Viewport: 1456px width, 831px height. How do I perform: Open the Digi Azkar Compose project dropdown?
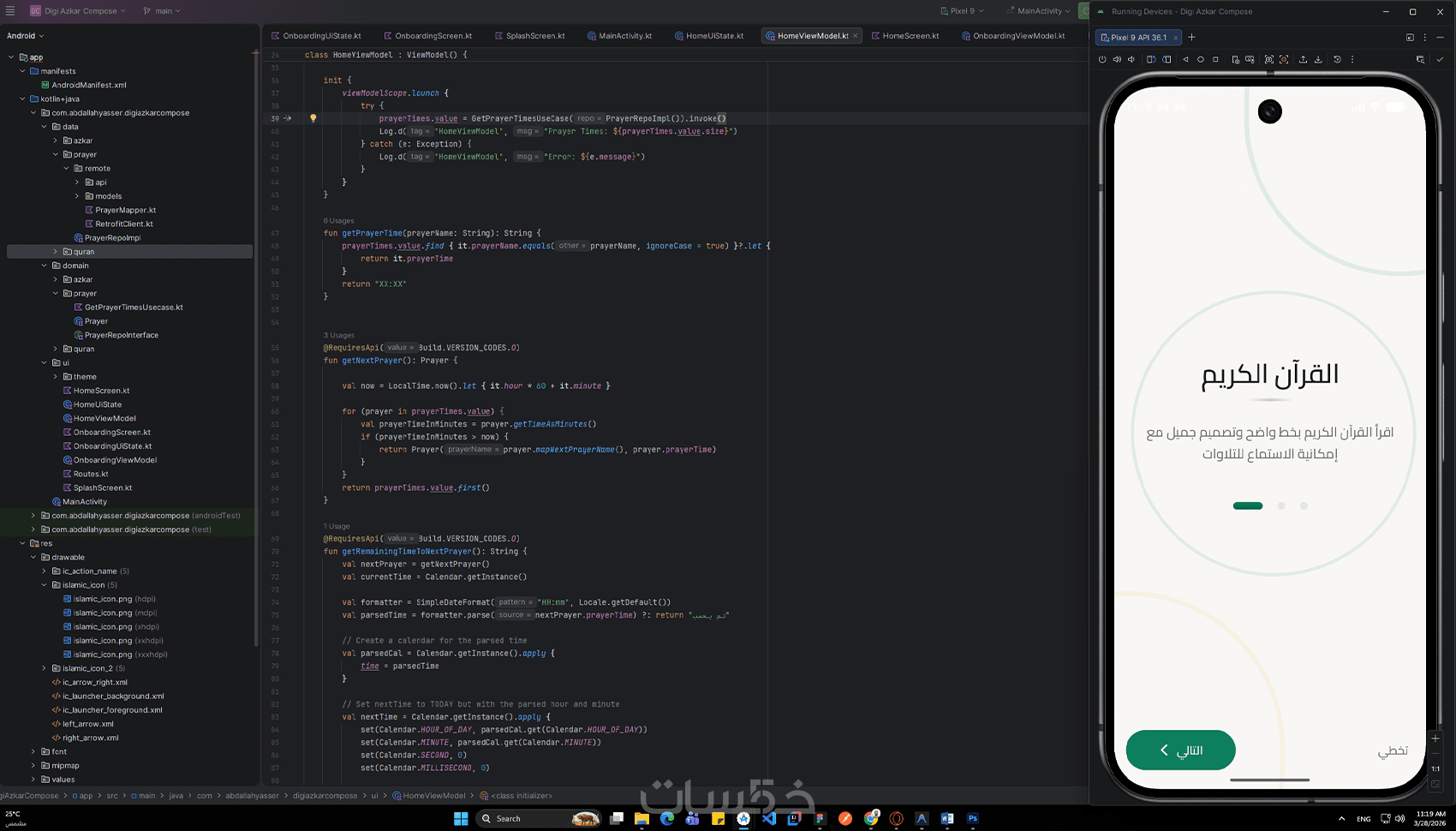point(79,11)
